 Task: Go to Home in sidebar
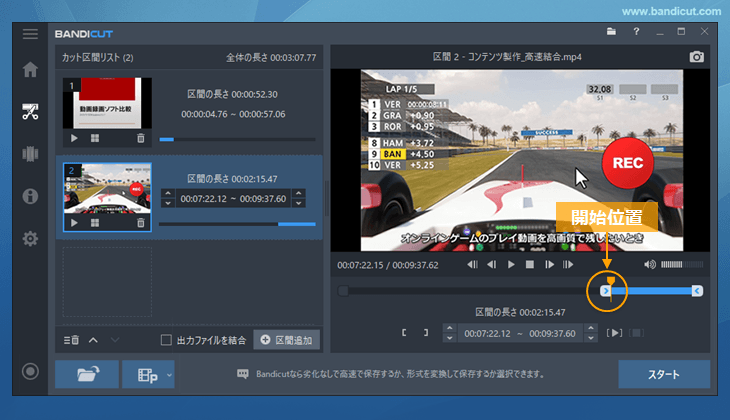(x=30, y=69)
